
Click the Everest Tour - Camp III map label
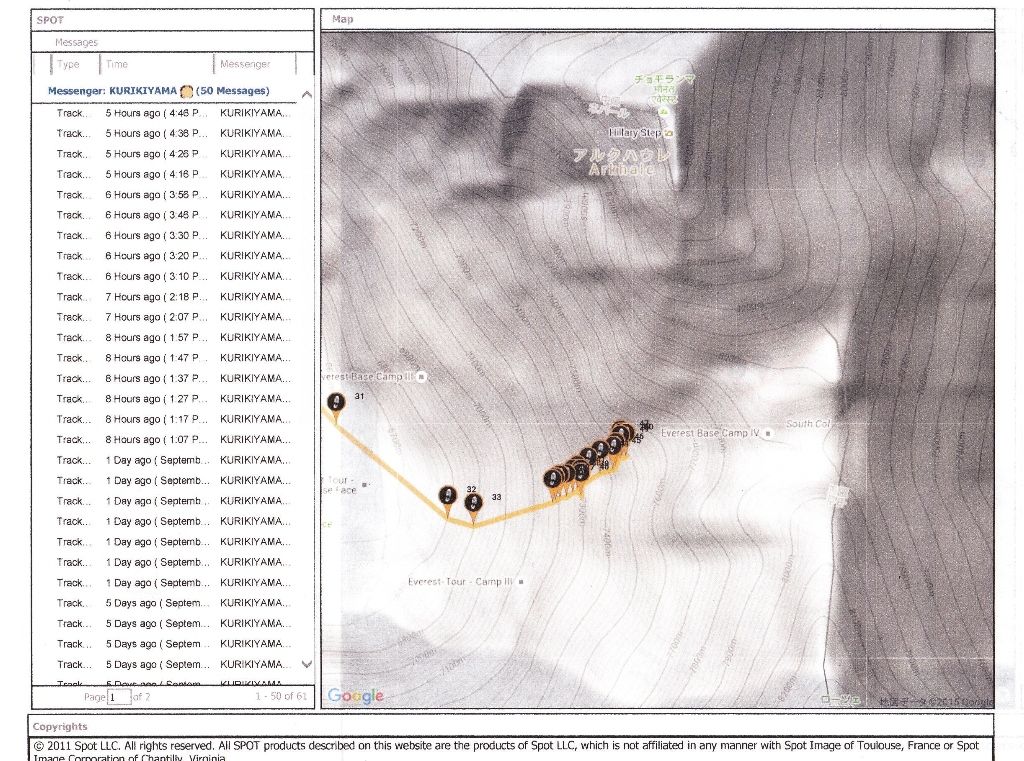tap(460, 581)
